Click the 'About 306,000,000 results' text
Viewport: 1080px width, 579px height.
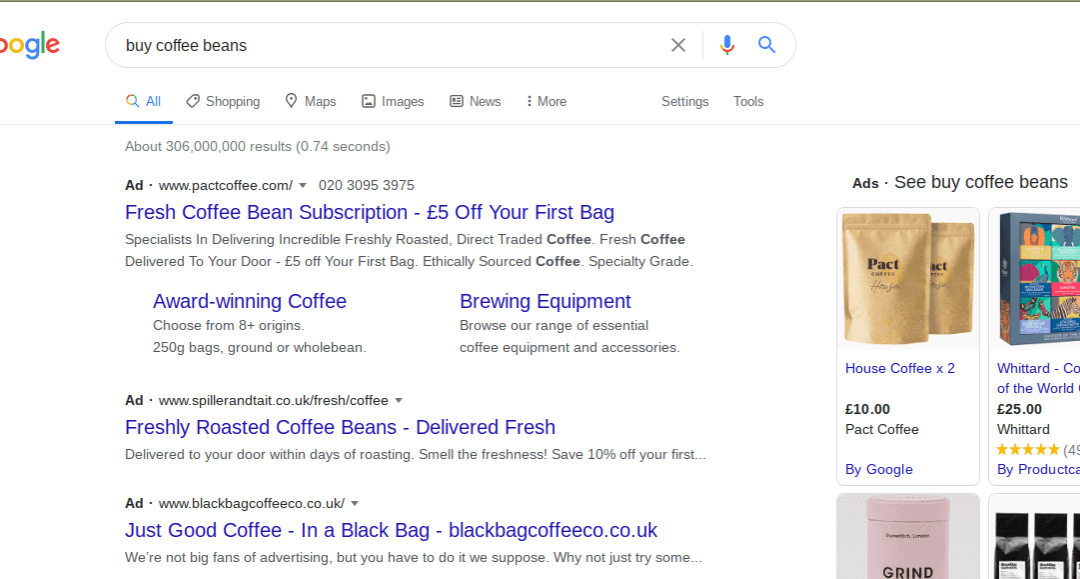pos(258,147)
